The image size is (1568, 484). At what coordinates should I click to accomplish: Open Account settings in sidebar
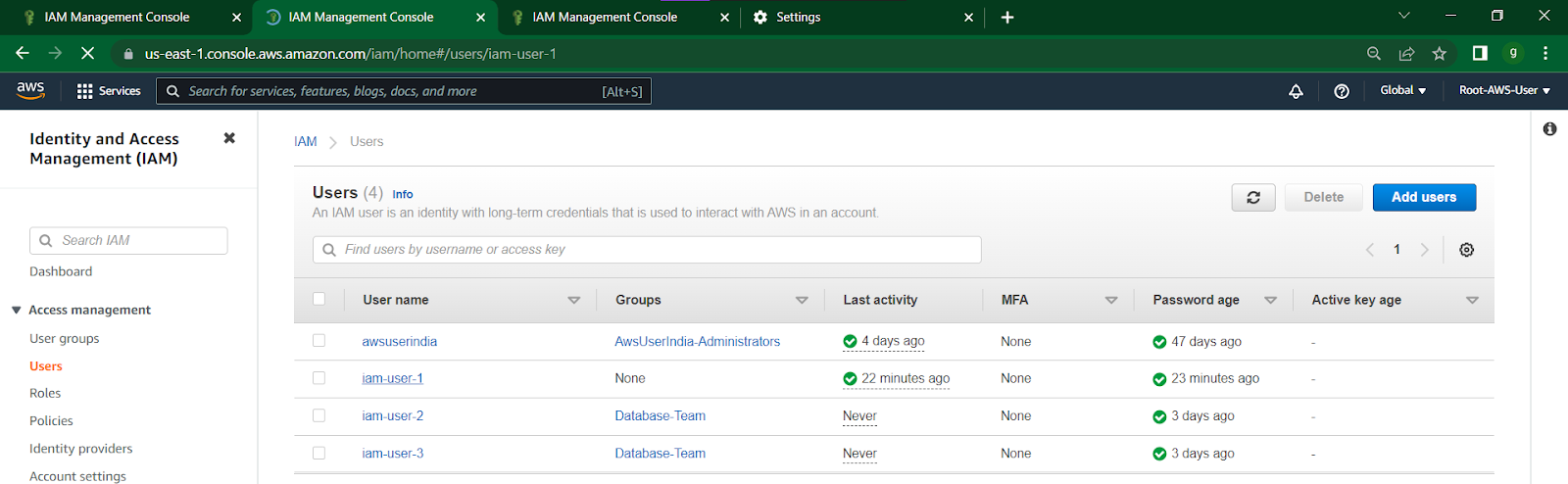(x=78, y=476)
